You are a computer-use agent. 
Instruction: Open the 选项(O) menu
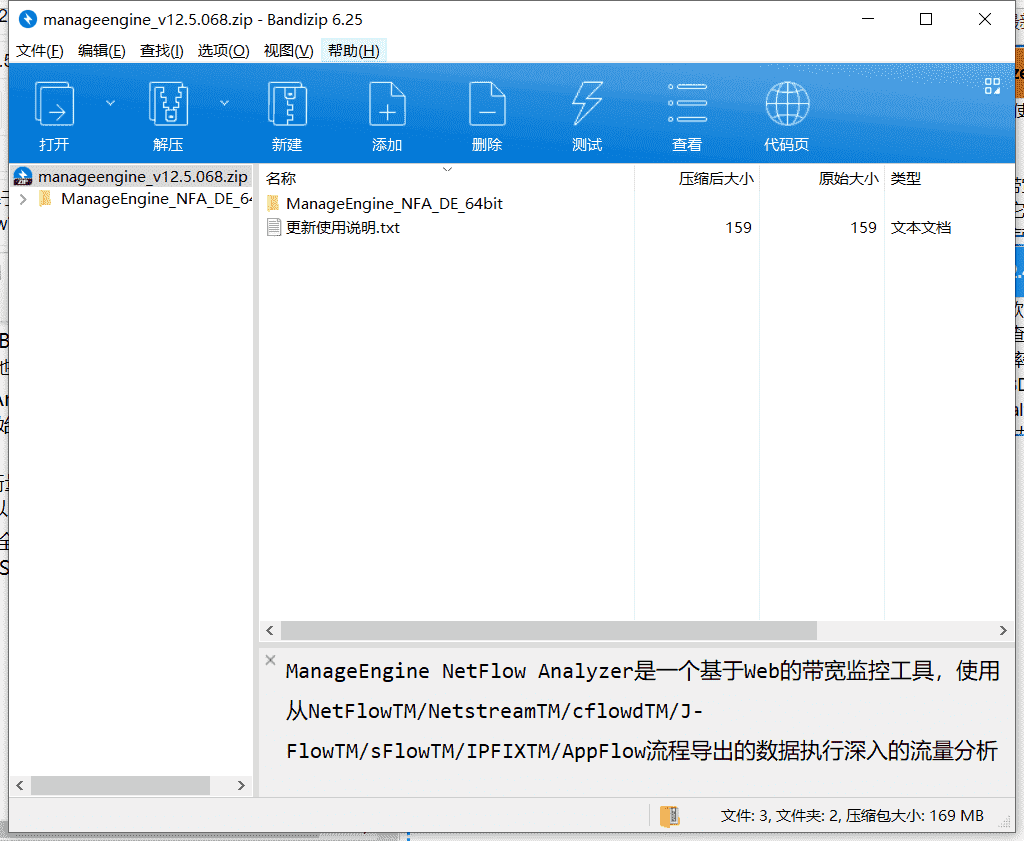[x=223, y=51]
